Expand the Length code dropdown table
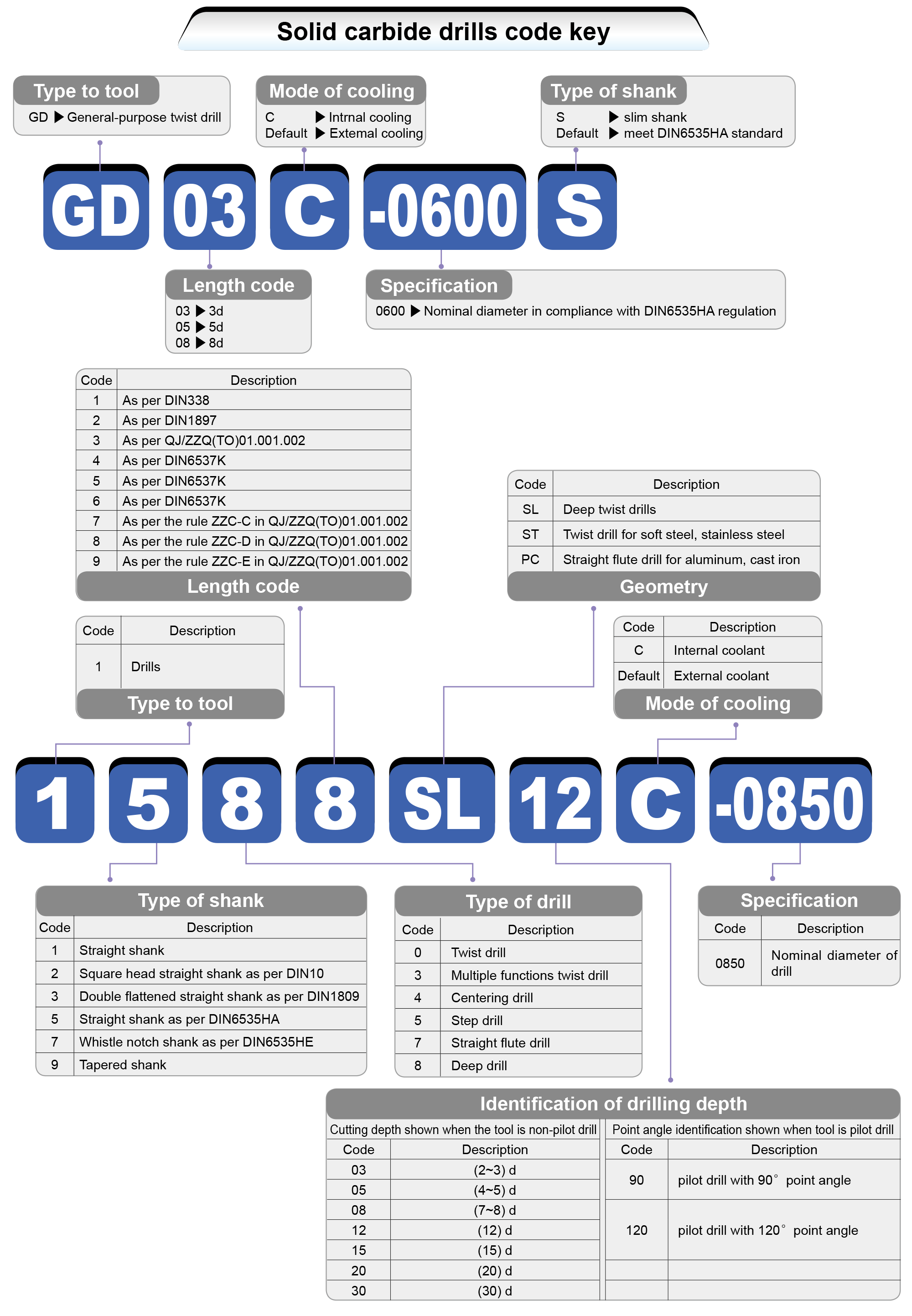This screenshot has height=1316, width=912. (x=244, y=590)
